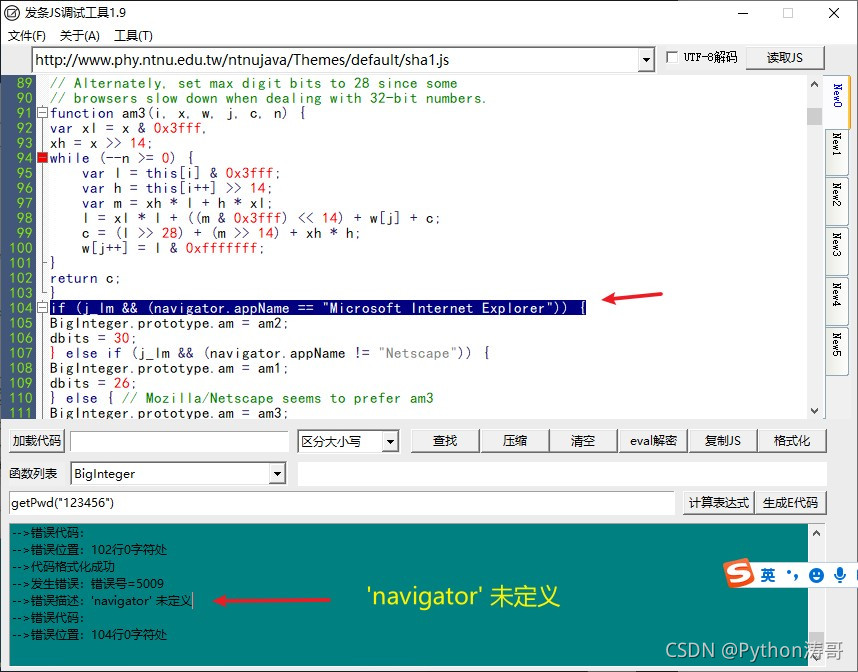Expand the URL address dropdown arrow

click(646, 60)
